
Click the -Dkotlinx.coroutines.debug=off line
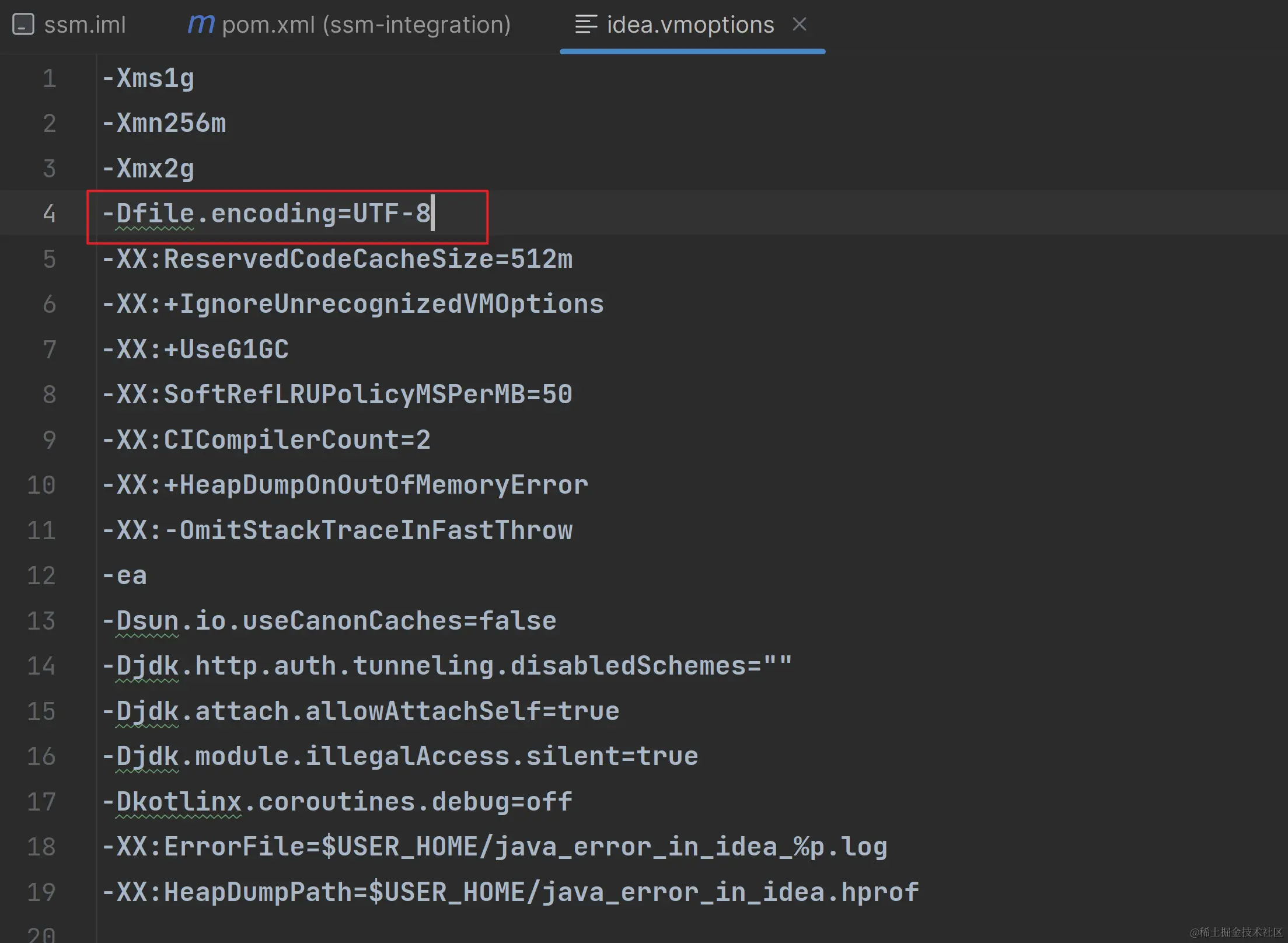(337, 802)
